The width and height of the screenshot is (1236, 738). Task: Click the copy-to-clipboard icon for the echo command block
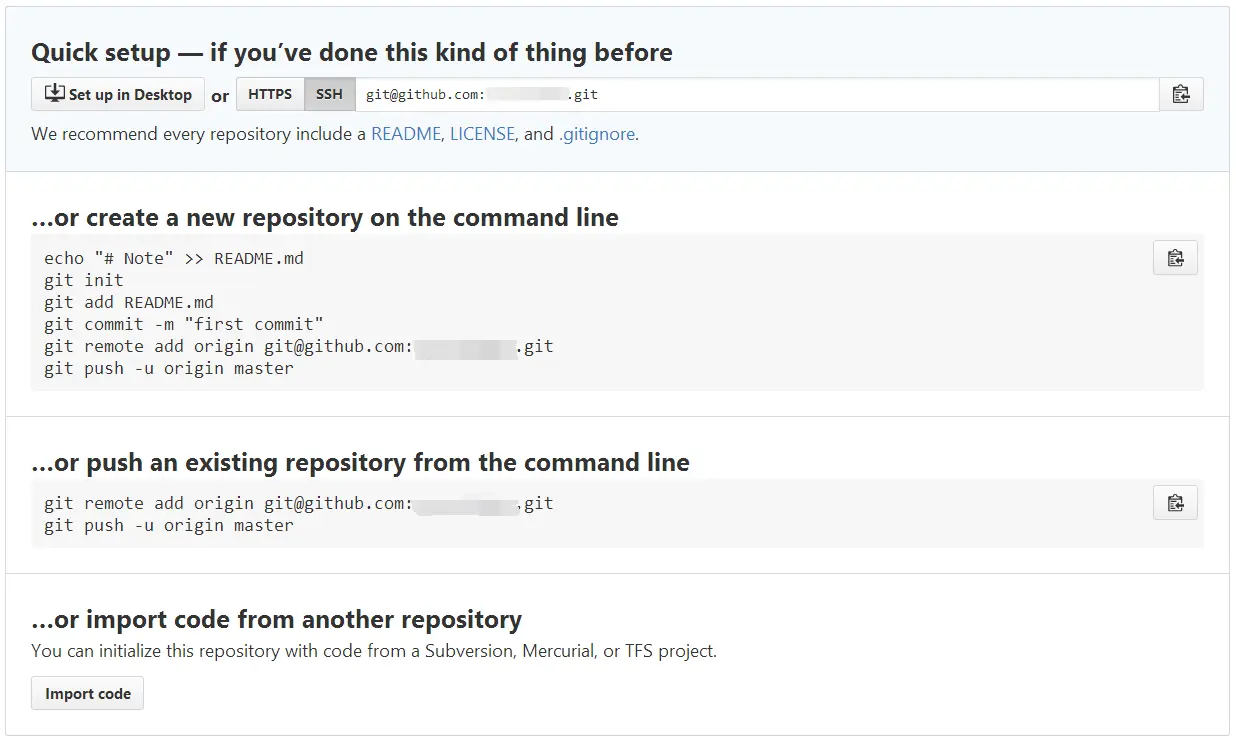tap(1175, 257)
